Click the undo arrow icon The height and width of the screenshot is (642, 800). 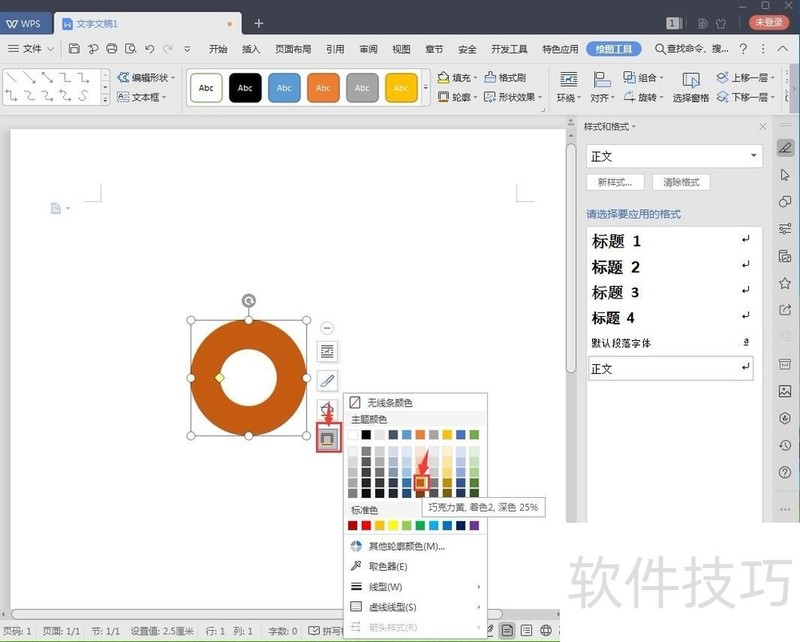point(149,48)
